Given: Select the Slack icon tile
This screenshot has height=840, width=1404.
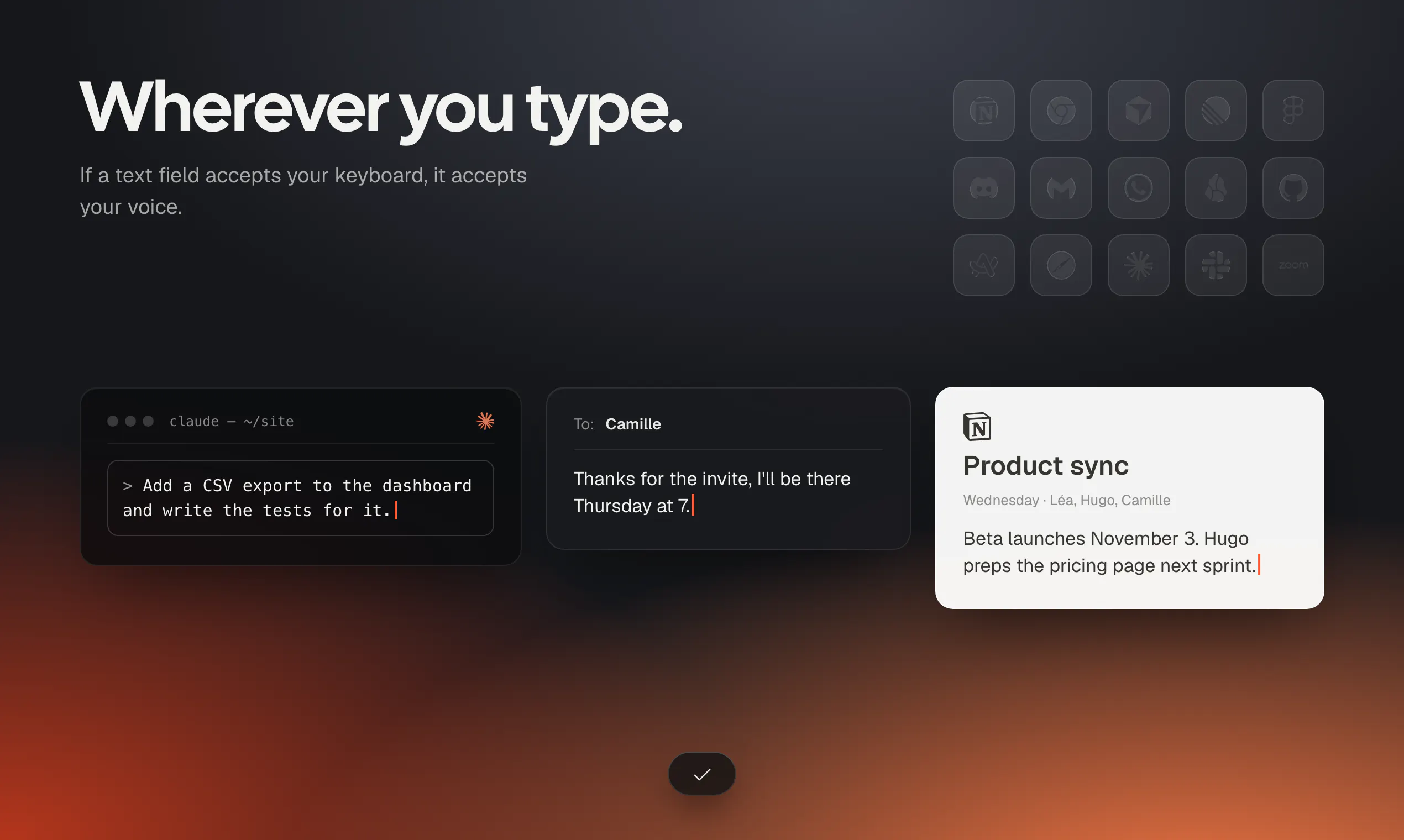Looking at the screenshot, I should pos(1216,265).
